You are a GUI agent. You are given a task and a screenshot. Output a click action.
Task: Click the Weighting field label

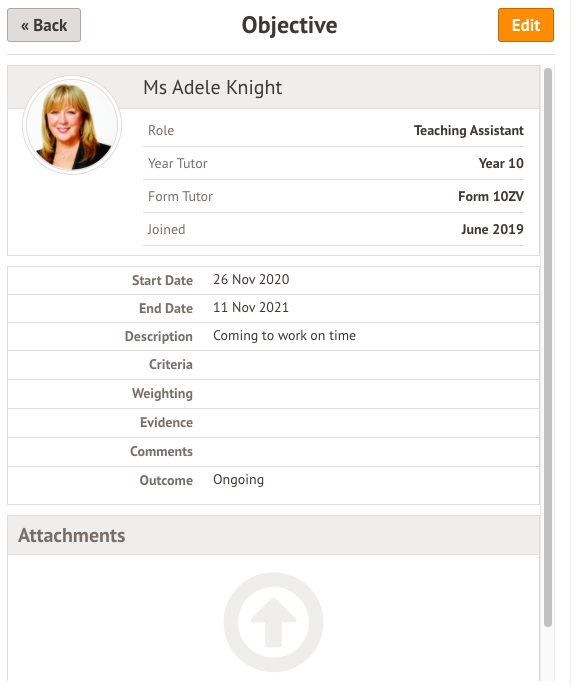click(162, 394)
